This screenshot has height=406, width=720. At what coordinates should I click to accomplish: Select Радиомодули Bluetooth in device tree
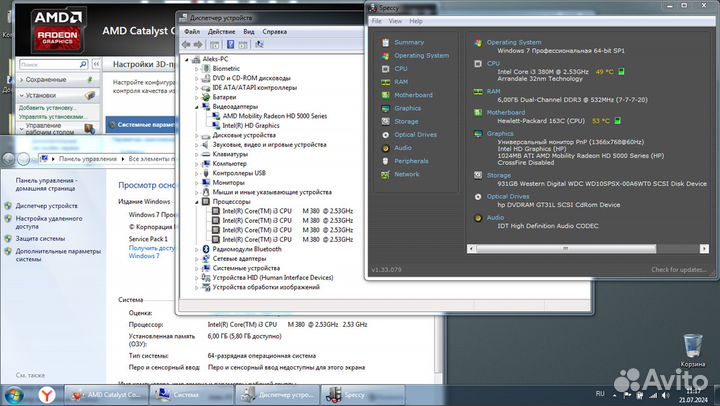[x=247, y=249]
